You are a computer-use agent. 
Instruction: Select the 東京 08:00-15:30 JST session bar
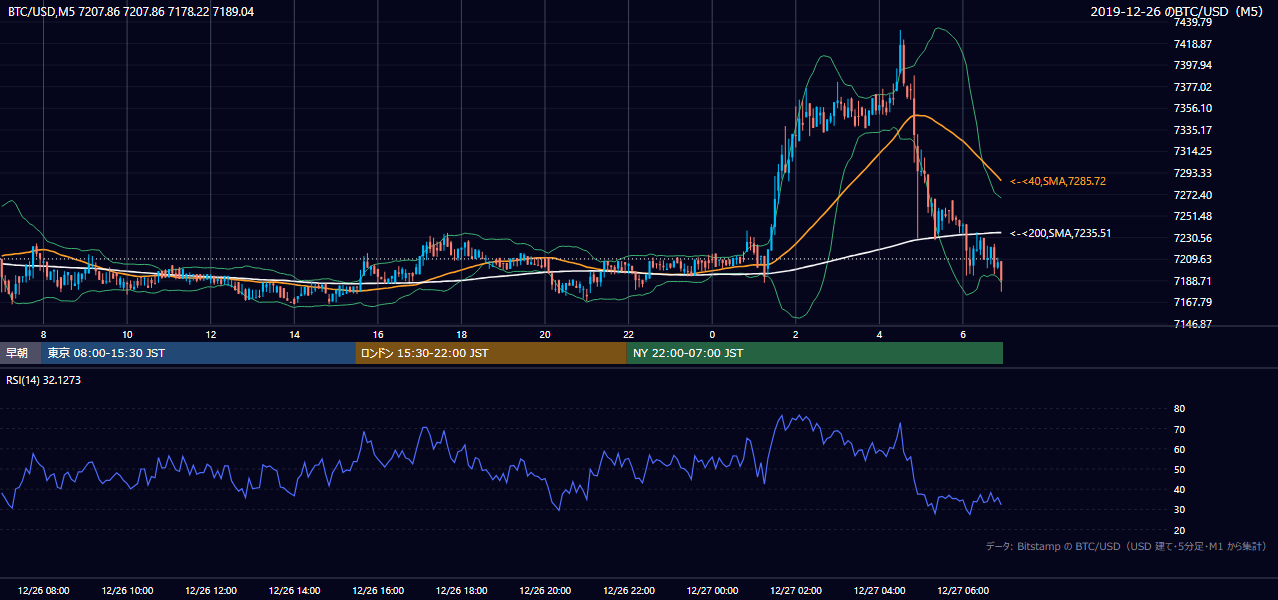click(x=198, y=353)
